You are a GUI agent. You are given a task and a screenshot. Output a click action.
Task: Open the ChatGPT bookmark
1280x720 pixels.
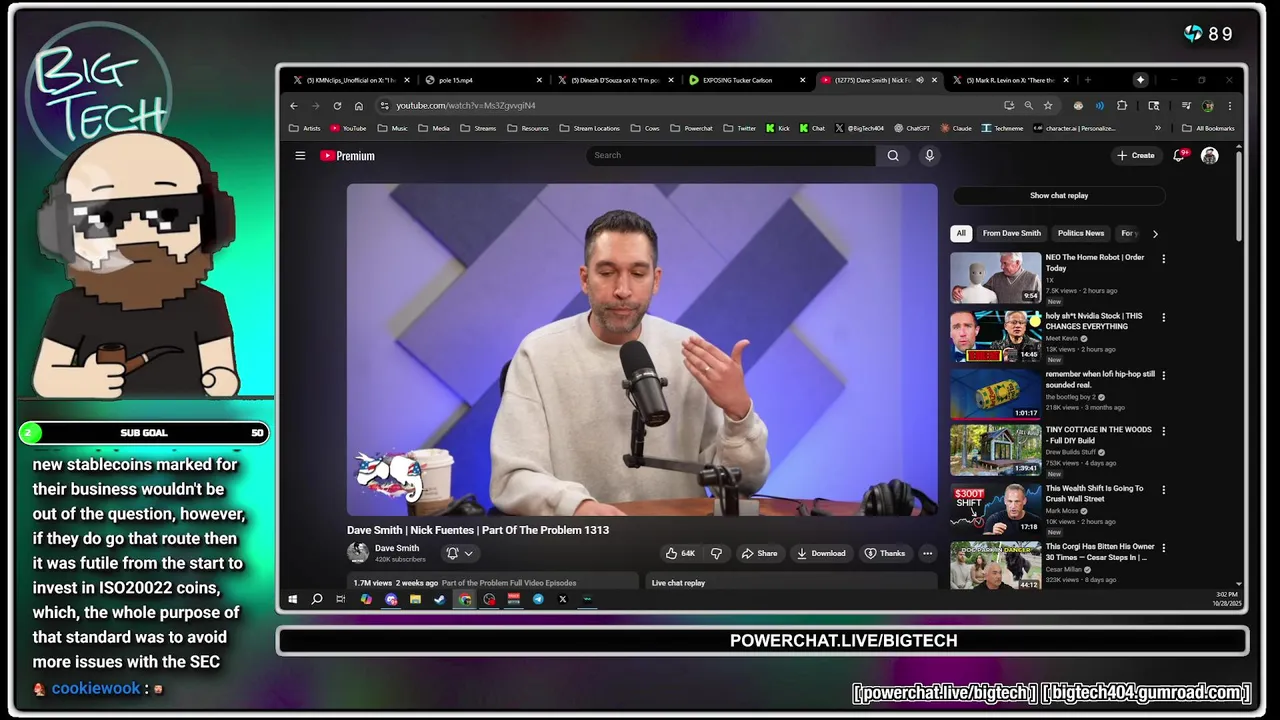[x=911, y=128]
